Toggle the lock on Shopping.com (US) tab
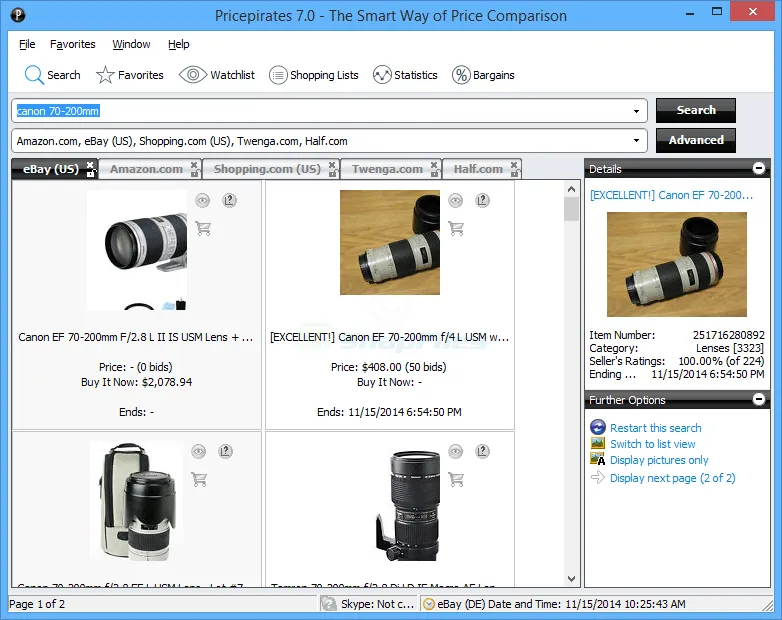This screenshot has width=782, height=620. point(332,173)
